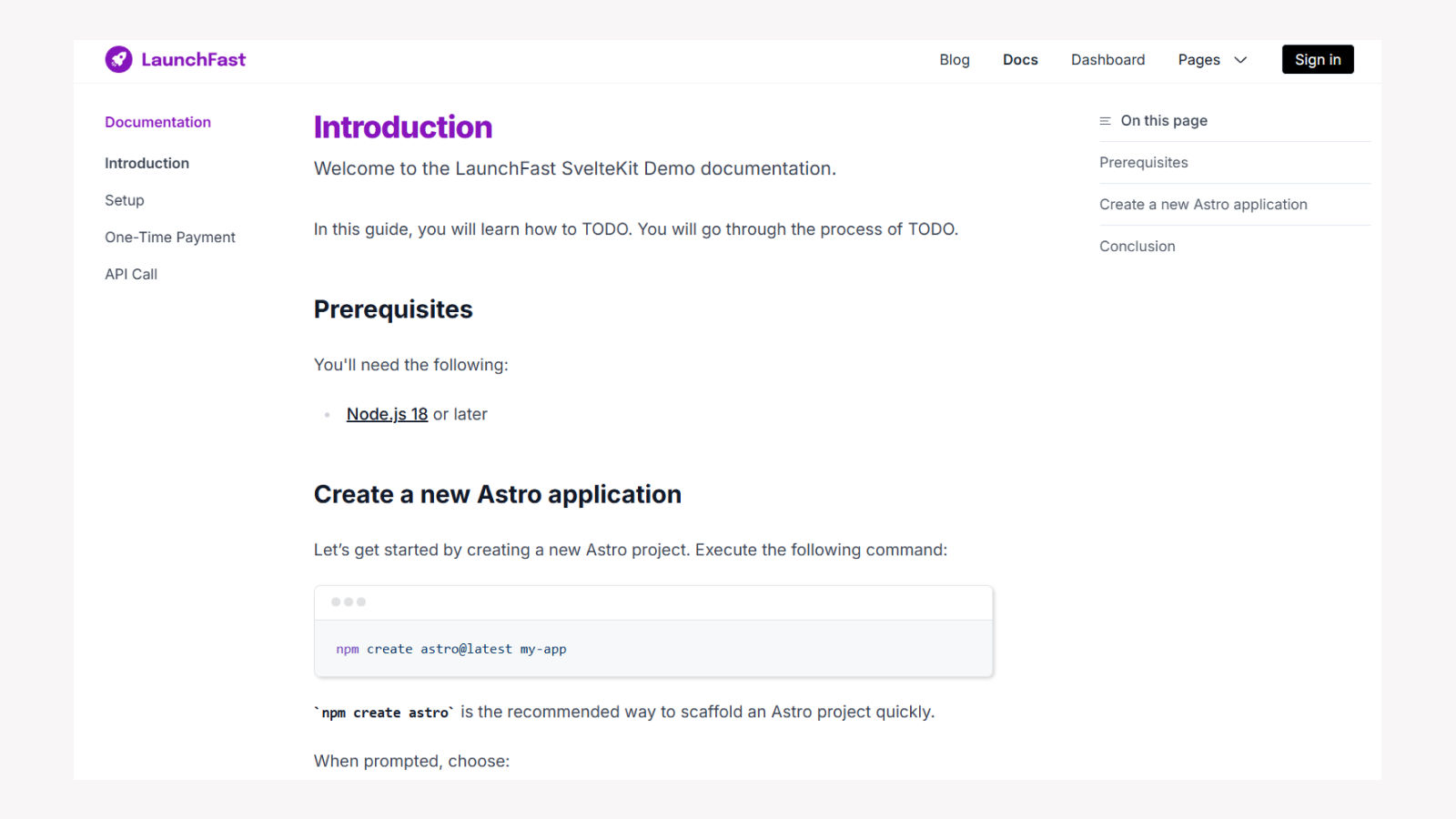Follow the Node.js 18 link
Viewport: 1456px width, 819px height.
[387, 414]
